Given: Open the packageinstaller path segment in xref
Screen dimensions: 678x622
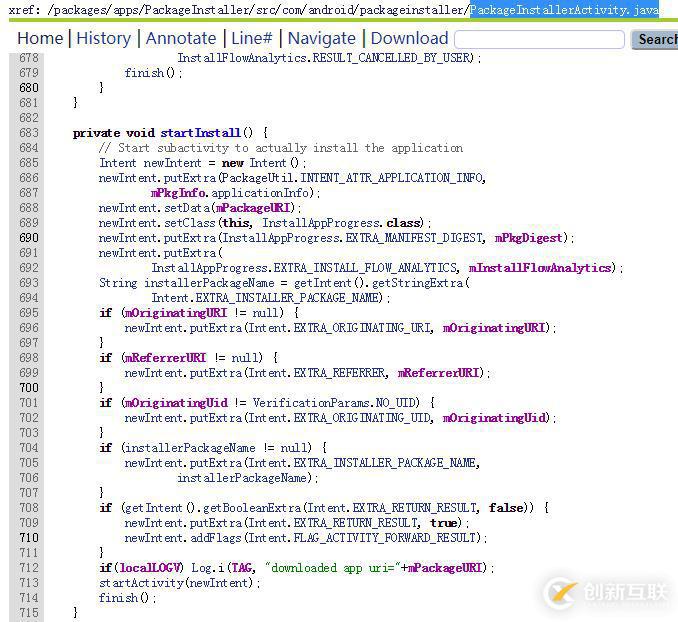Looking at the screenshot, I should click(413, 10).
